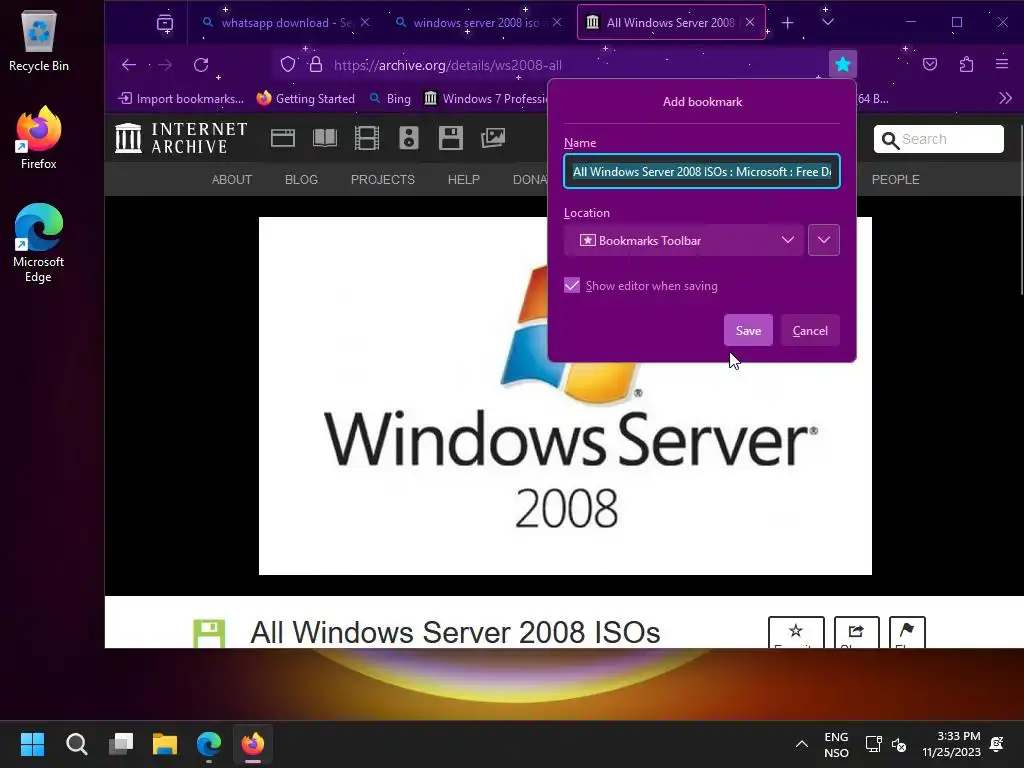Open Save to Pocket icon
1024x768 pixels.
point(930,64)
